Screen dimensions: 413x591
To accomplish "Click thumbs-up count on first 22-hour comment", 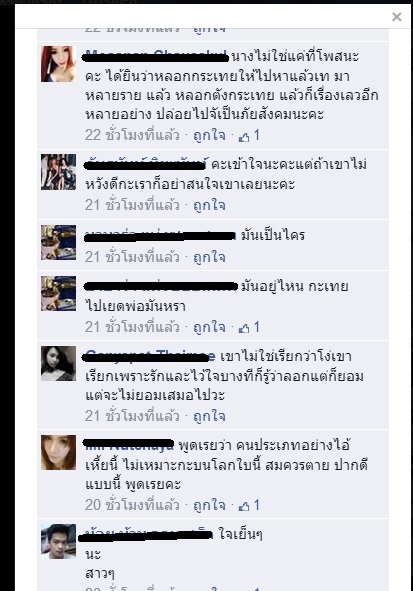I will [249, 135].
